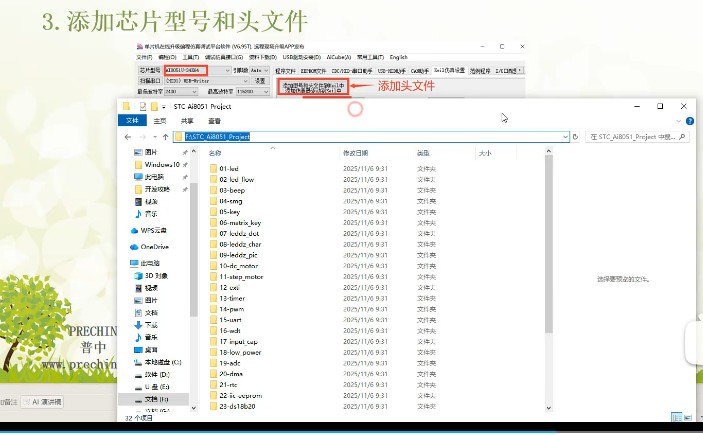The height and width of the screenshot is (435, 703).
Task: Switch to large icons view at bottom right
Action: click(x=688, y=417)
